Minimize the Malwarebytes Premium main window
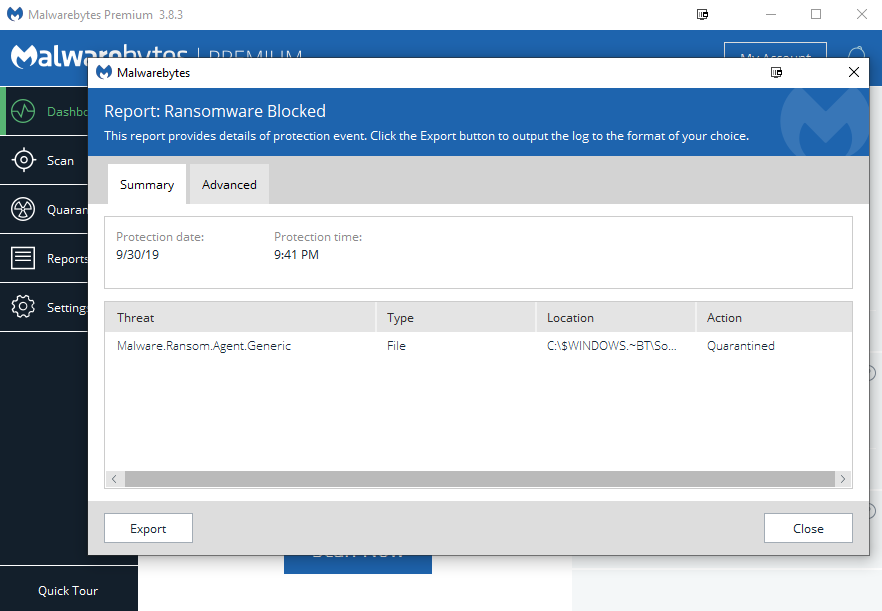 pos(771,14)
